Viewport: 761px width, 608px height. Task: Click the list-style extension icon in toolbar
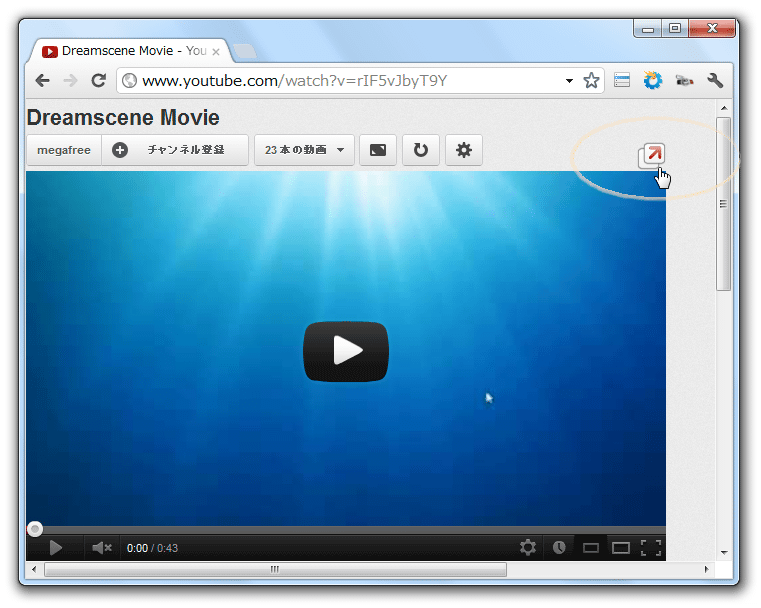622,80
